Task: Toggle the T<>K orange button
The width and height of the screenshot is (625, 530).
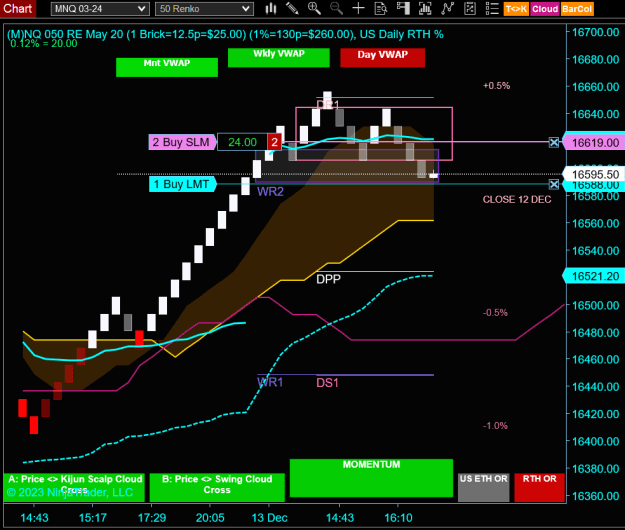Action: (x=516, y=9)
